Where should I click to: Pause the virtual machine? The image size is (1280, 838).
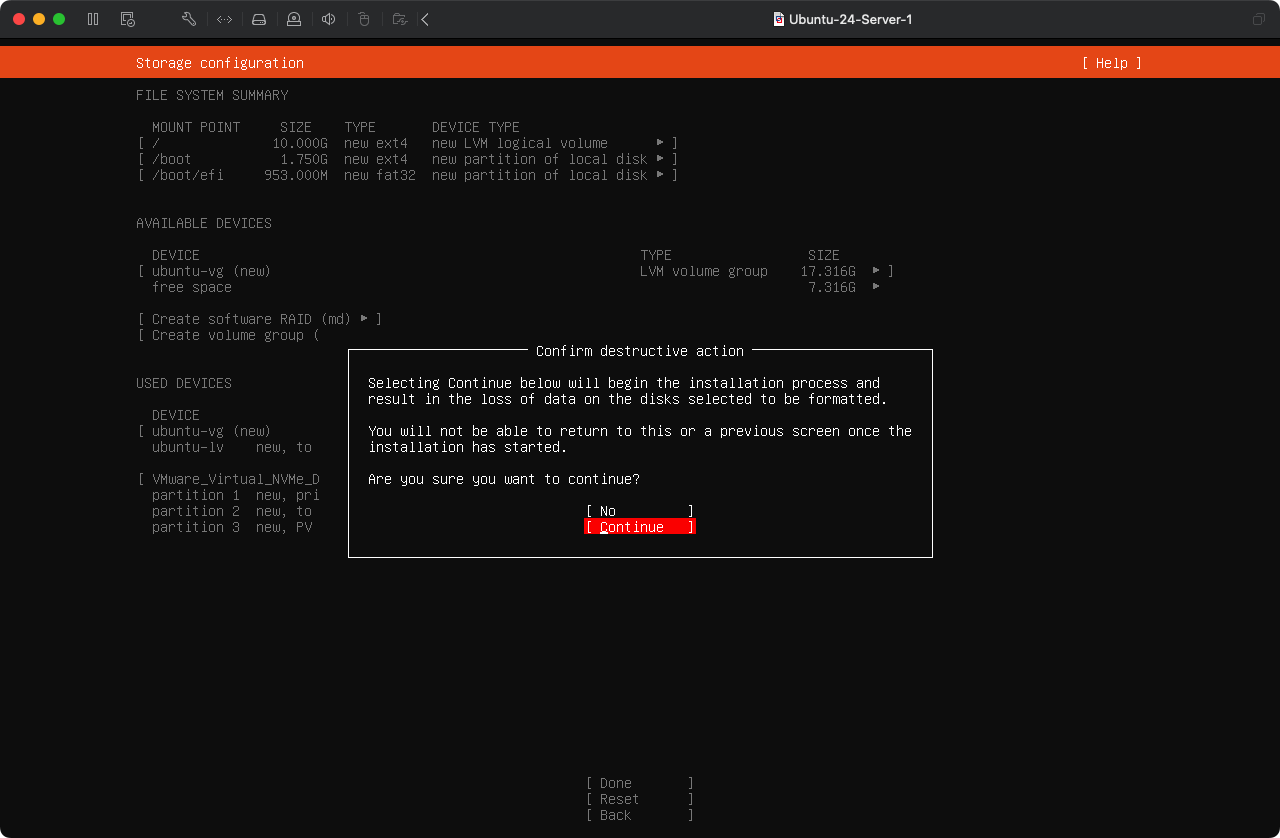point(93,19)
